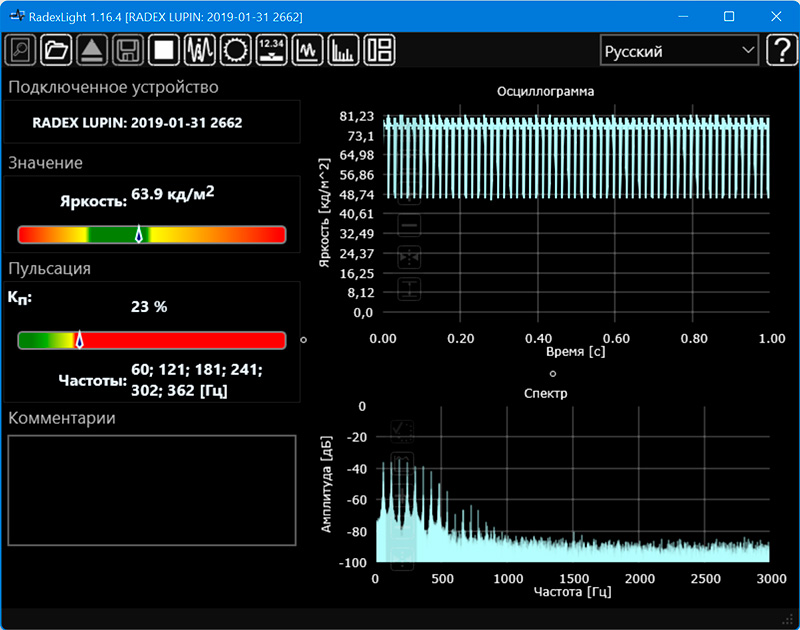Show the oscillogram chart view icon
Image resolution: width=800 pixels, height=630 pixels.
coord(307,50)
